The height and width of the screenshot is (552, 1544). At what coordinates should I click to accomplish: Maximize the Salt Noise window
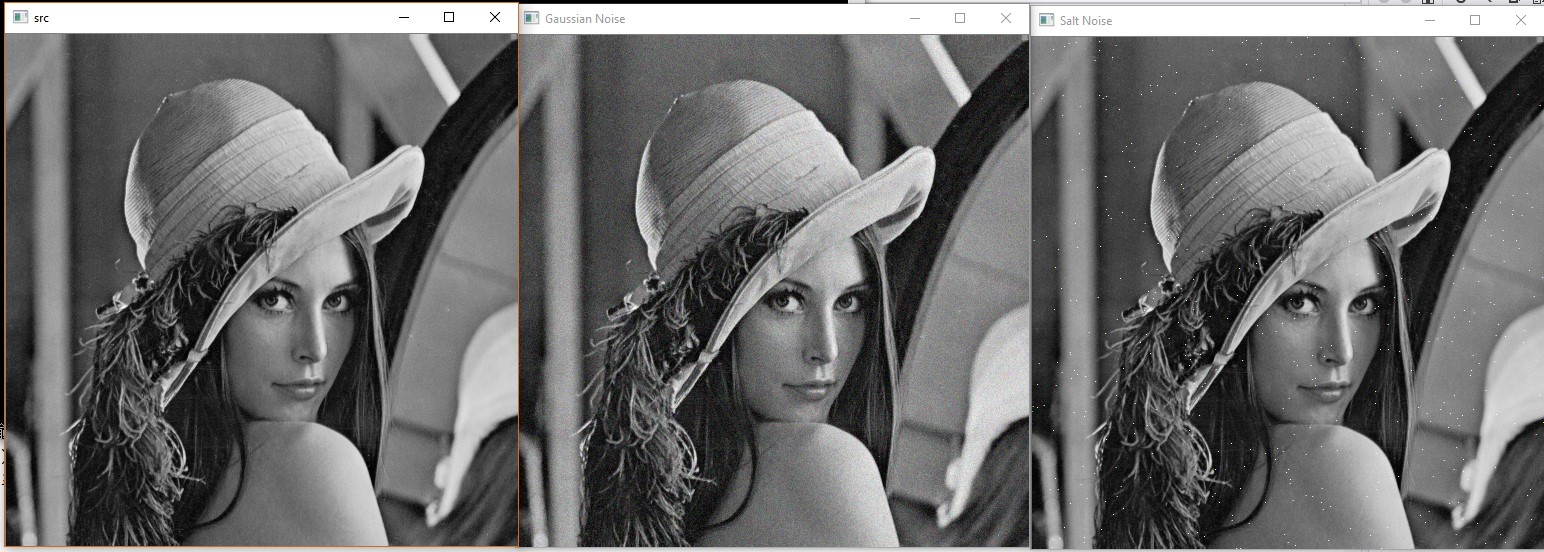point(1475,20)
